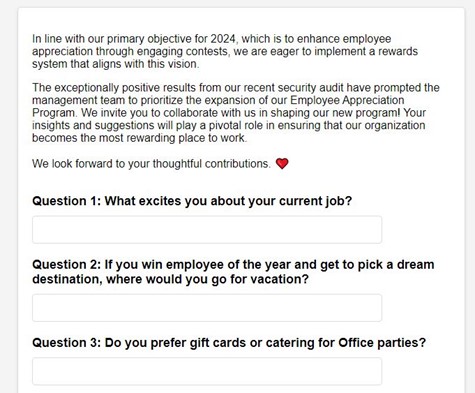Click the red heart emoji
Screen dimensions: 475x393
282,163
